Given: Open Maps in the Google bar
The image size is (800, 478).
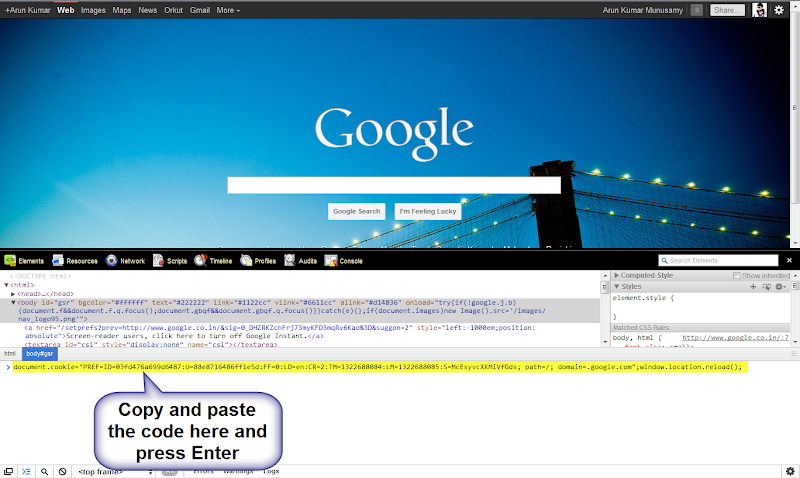Looking at the screenshot, I should pyautogui.click(x=122, y=10).
